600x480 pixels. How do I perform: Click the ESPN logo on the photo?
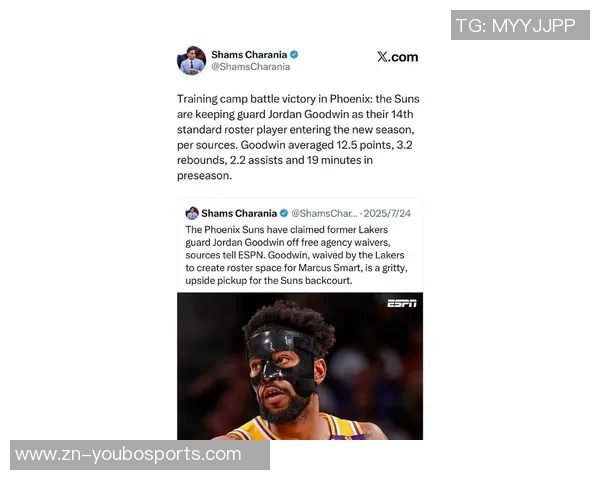402,304
